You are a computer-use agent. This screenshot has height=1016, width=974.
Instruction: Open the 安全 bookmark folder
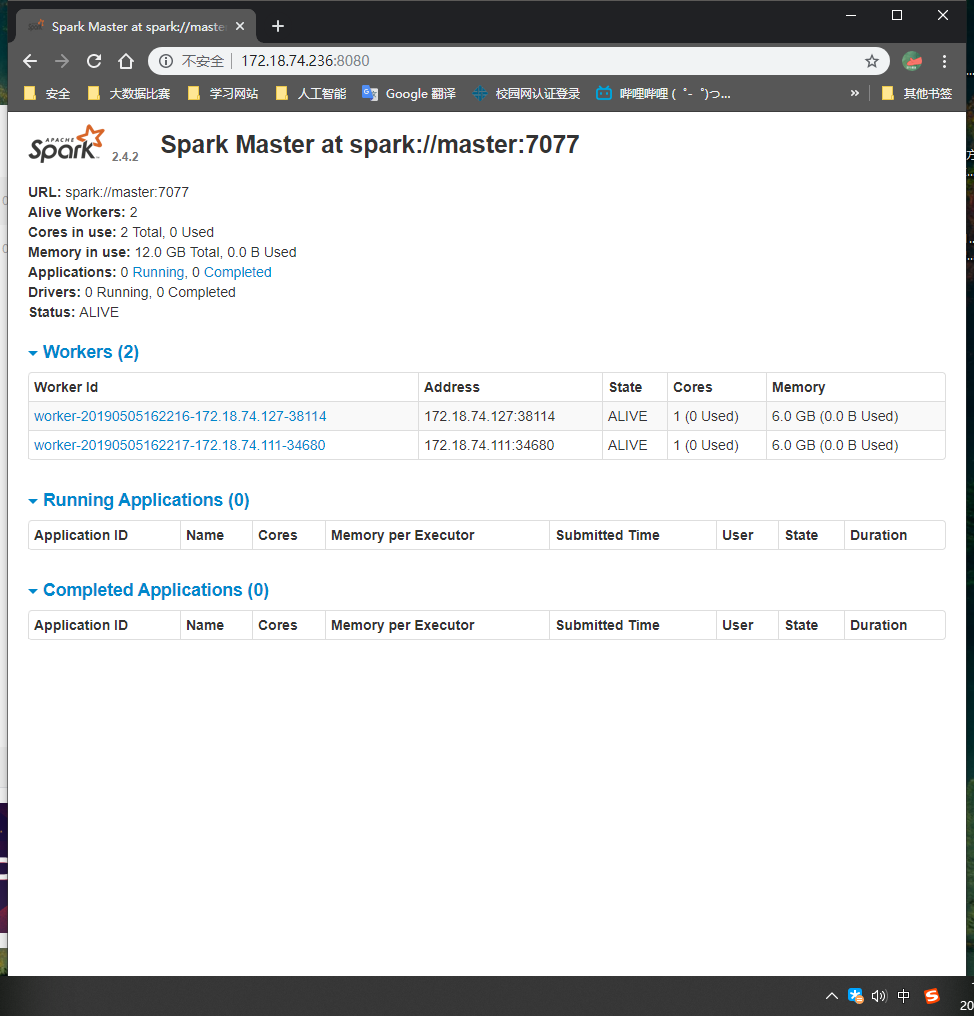tap(47, 93)
